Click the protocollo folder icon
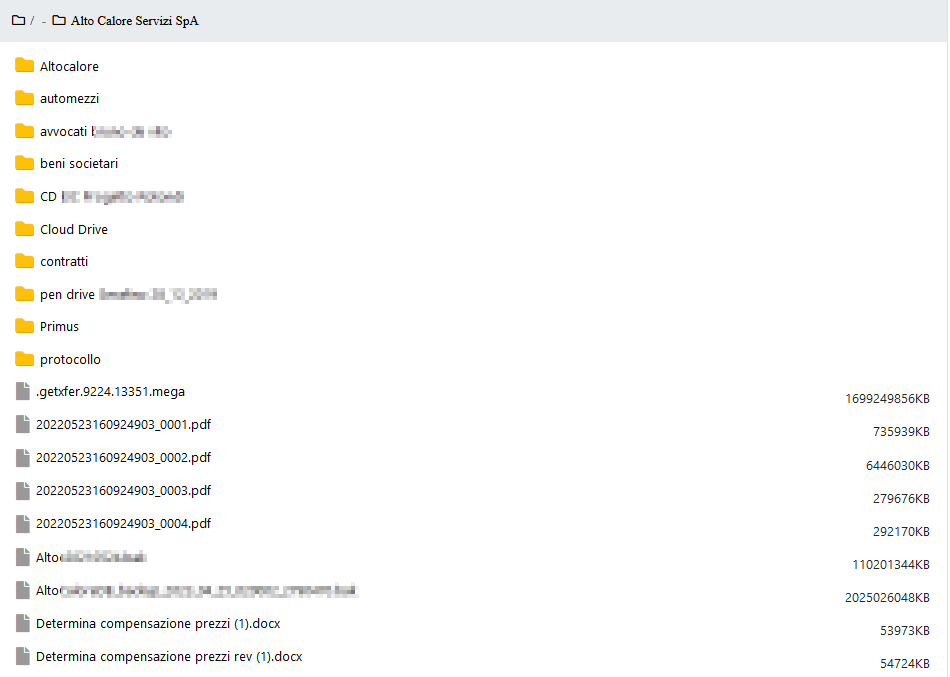This screenshot has height=677, width=950. pyautogui.click(x=25, y=359)
